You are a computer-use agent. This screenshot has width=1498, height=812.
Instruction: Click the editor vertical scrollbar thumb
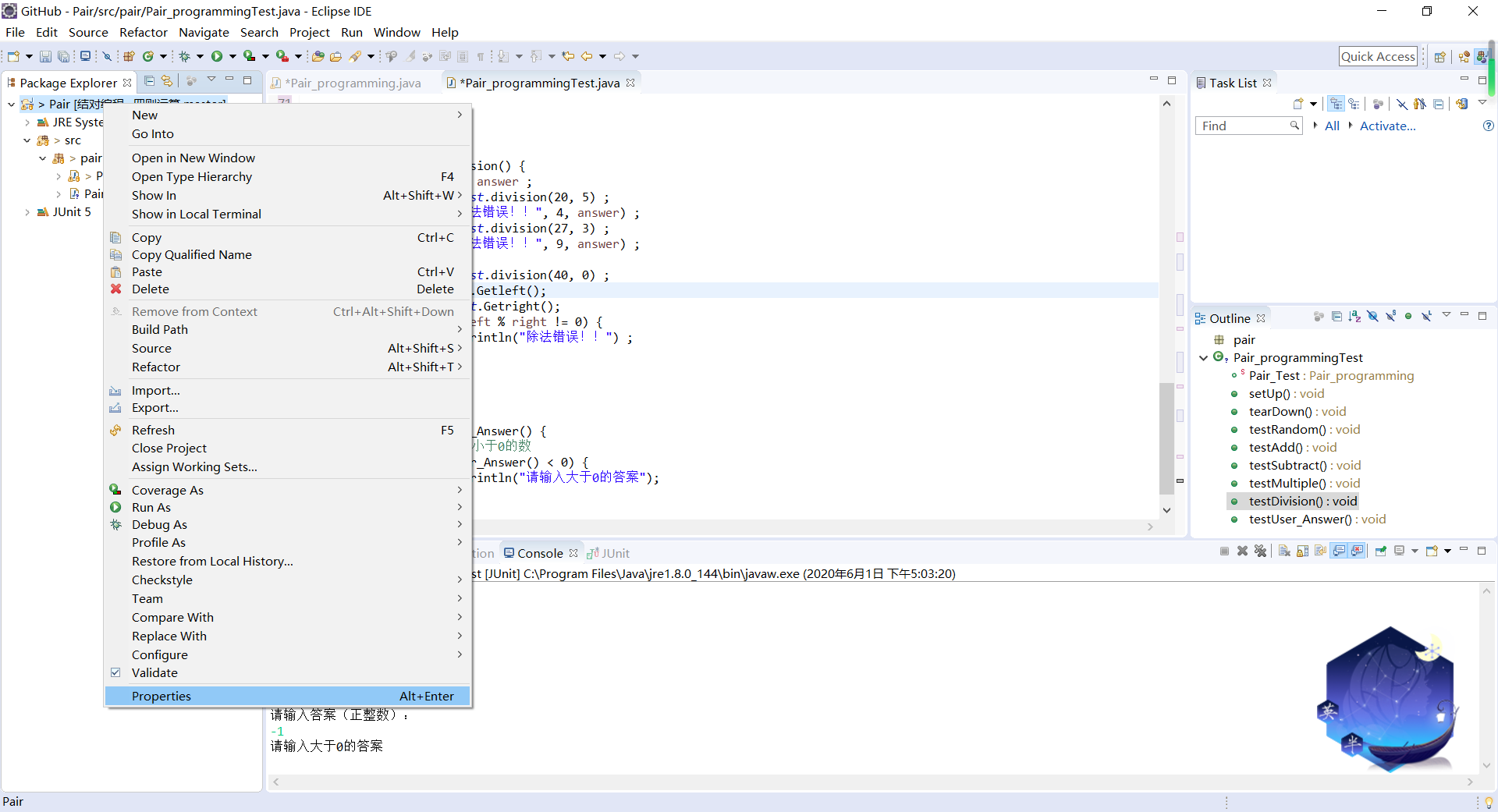(x=1166, y=437)
